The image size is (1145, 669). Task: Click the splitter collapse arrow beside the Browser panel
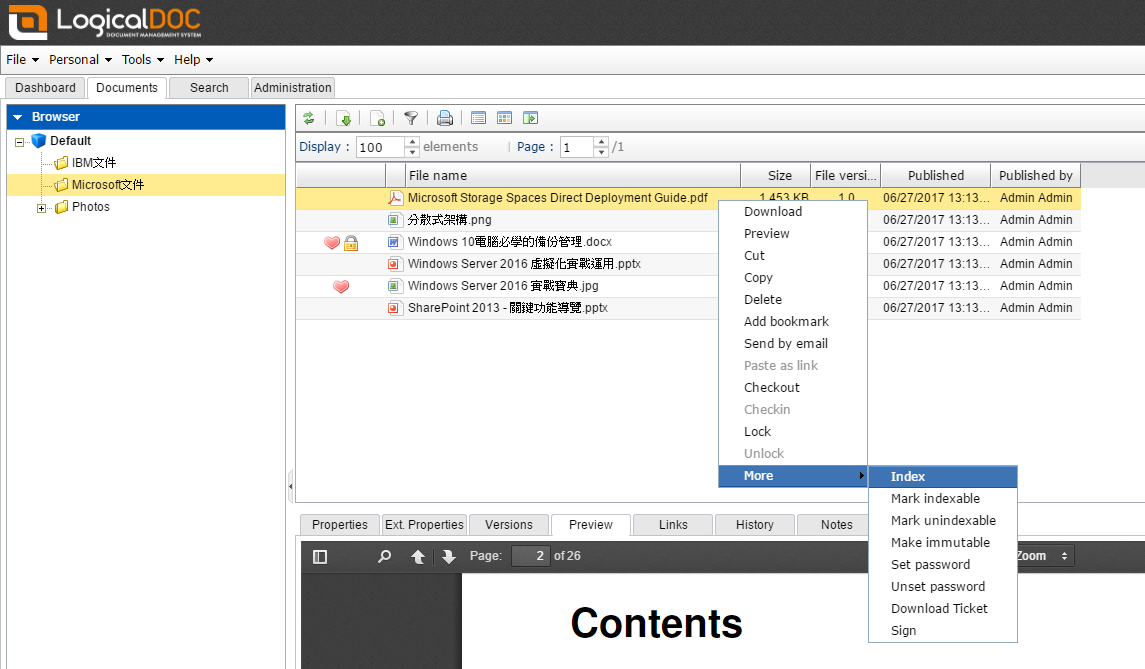point(291,486)
